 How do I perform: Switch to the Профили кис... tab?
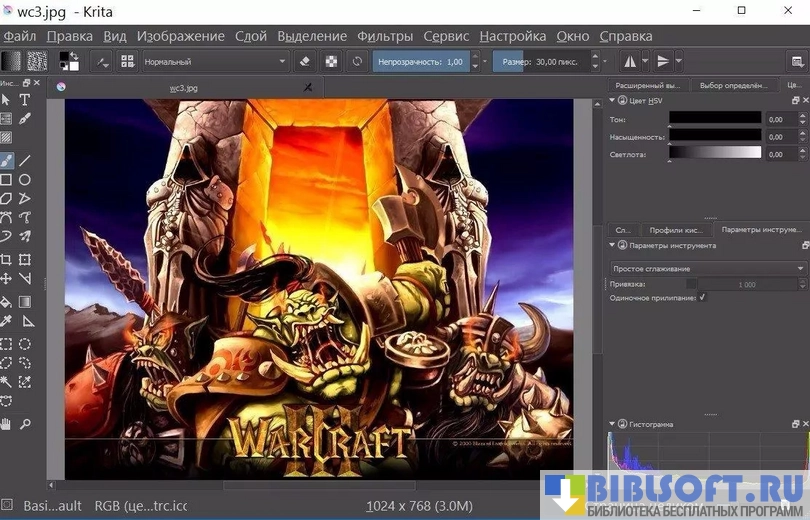[676, 229]
